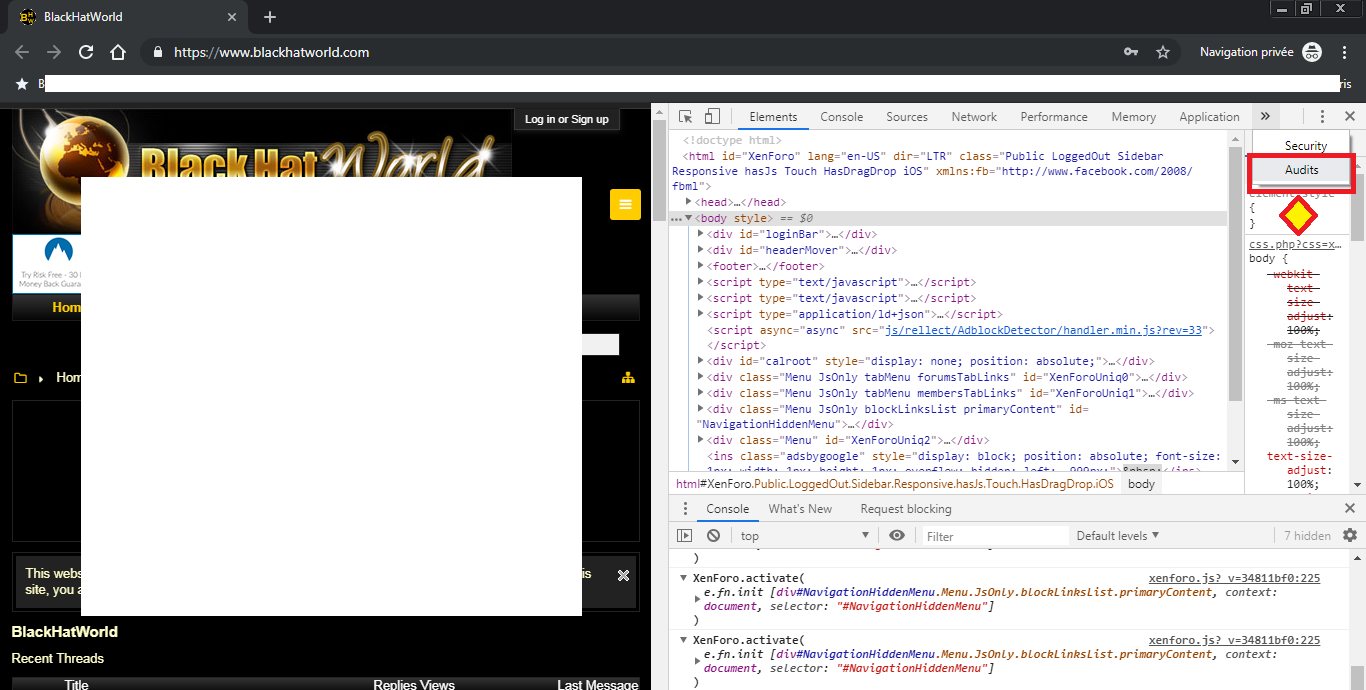Select Security from the overflow menu
Screen dimensions: 1366x690
pos(1306,146)
